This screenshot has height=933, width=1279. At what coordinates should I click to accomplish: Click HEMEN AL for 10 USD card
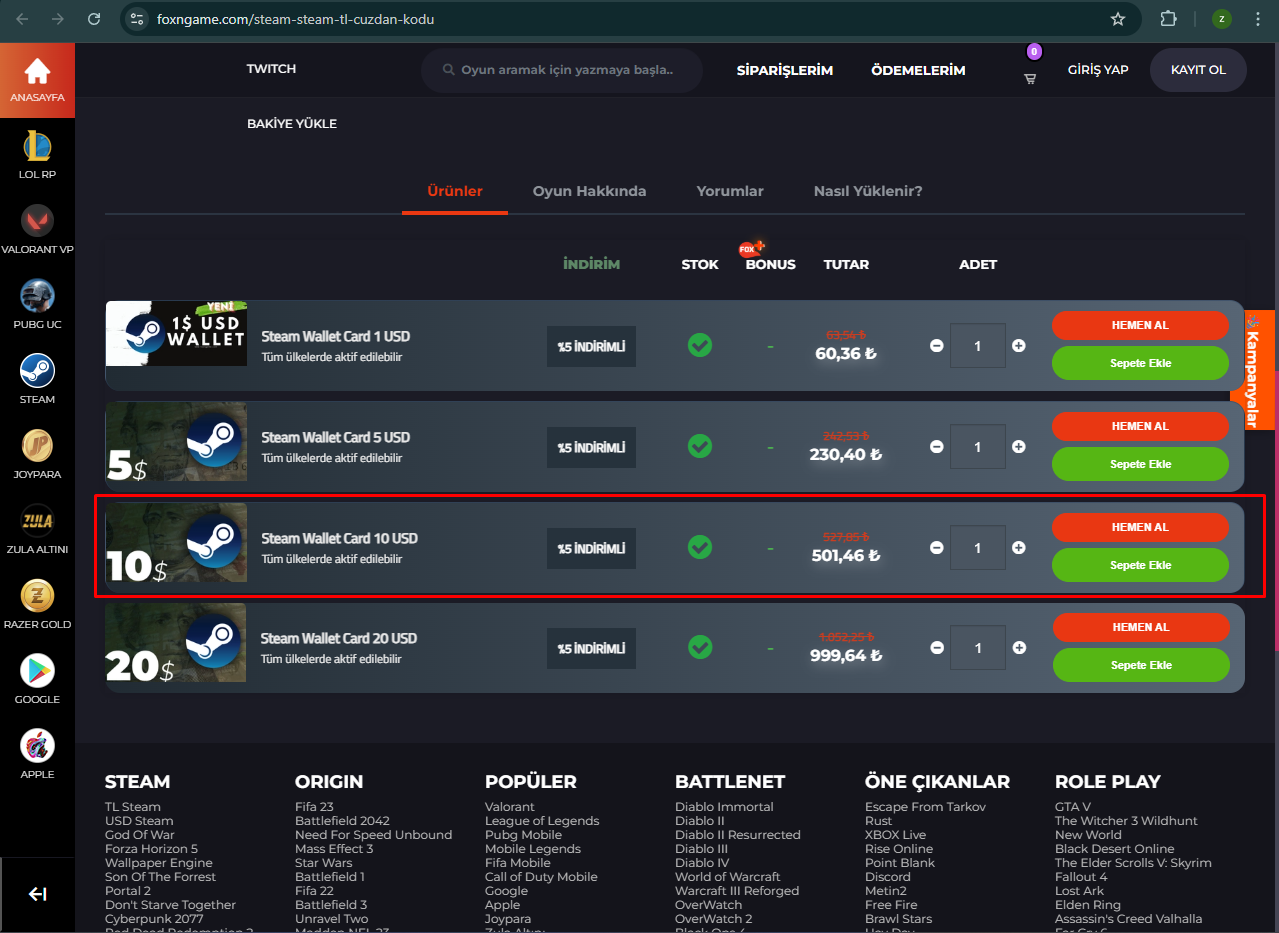click(x=1140, y=527)
